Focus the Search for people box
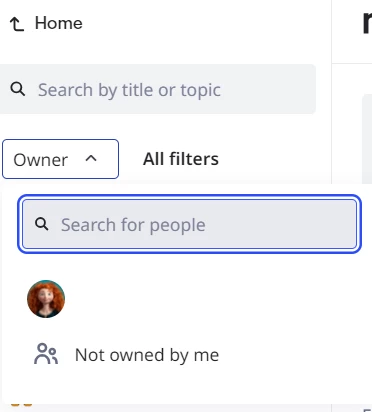The width and height of the screenshot is (372, 412). tap(189, 224)
